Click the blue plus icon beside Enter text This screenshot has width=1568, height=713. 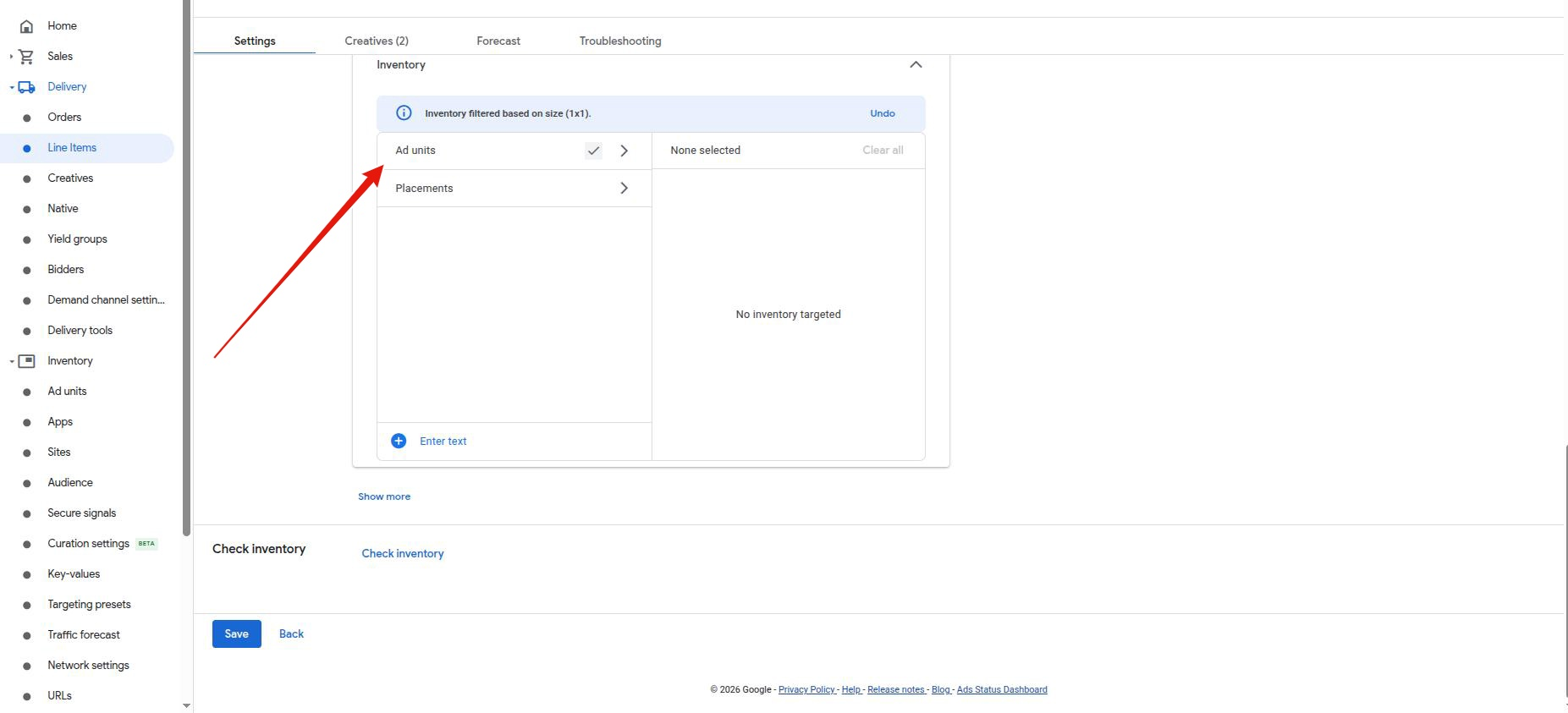(x=399, y=442)
